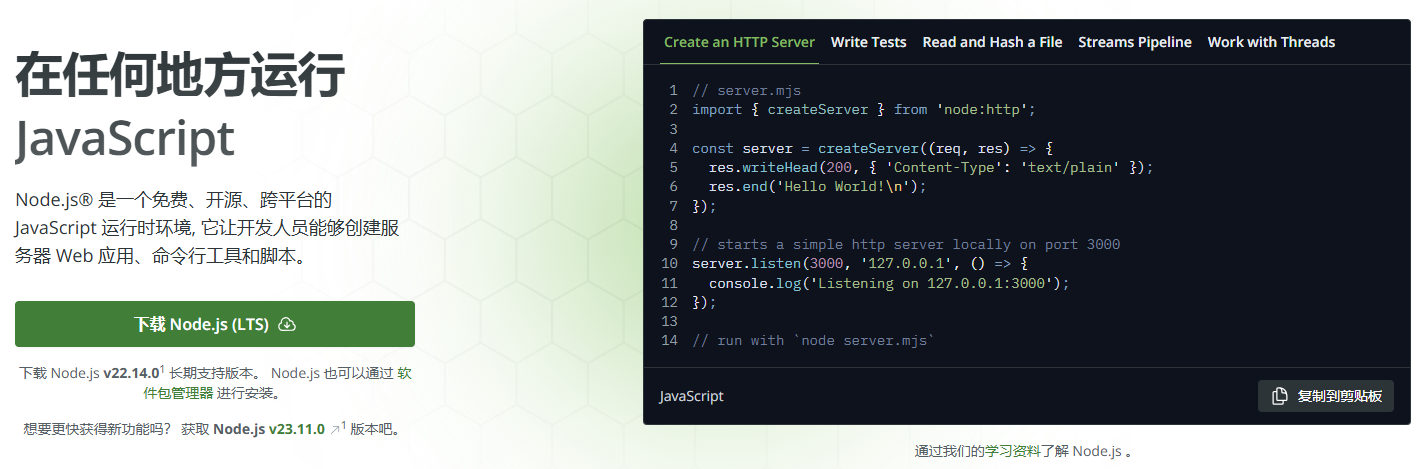This screenshot has height=469, width=1417.
Task: Click the copy icon beside 复制到剪贴板
Action: click(x=1280, y=396)
